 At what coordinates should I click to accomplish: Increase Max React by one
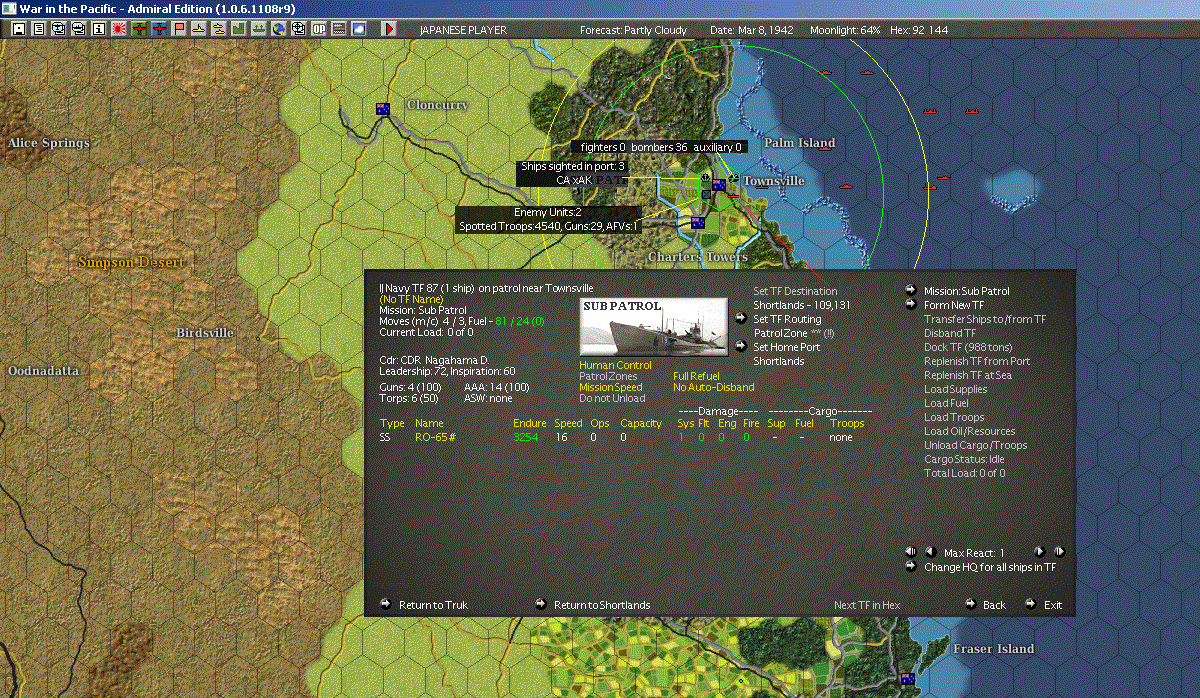click(1038, 552)
